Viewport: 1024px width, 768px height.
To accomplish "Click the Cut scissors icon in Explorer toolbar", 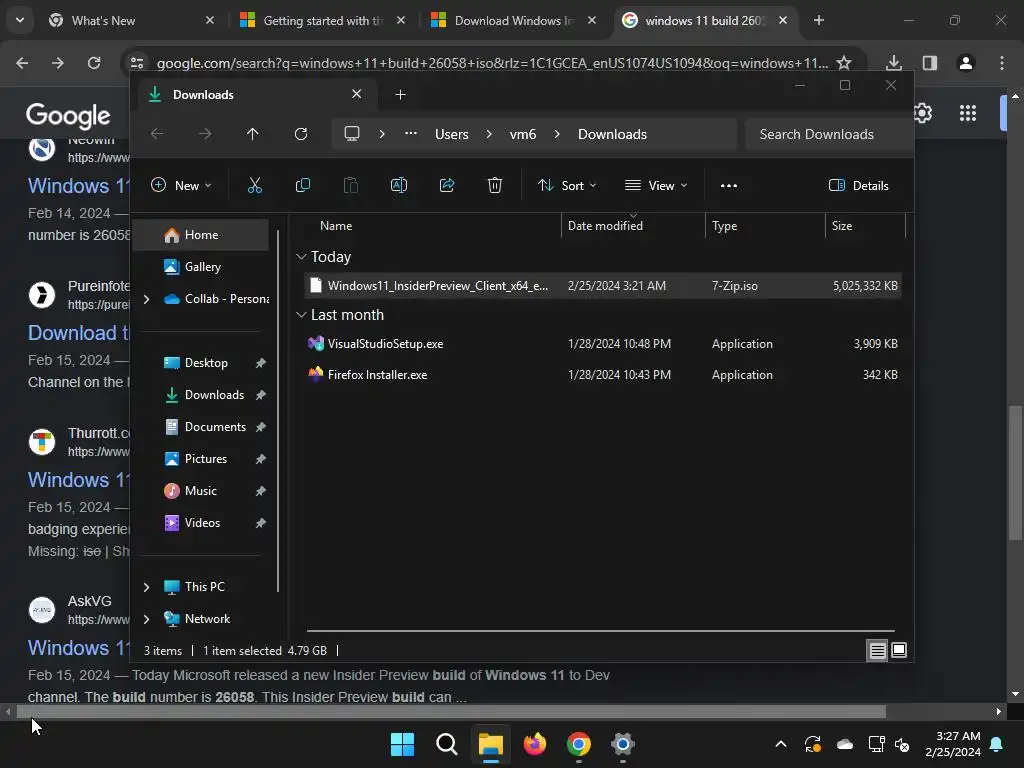I will [255, 185].
